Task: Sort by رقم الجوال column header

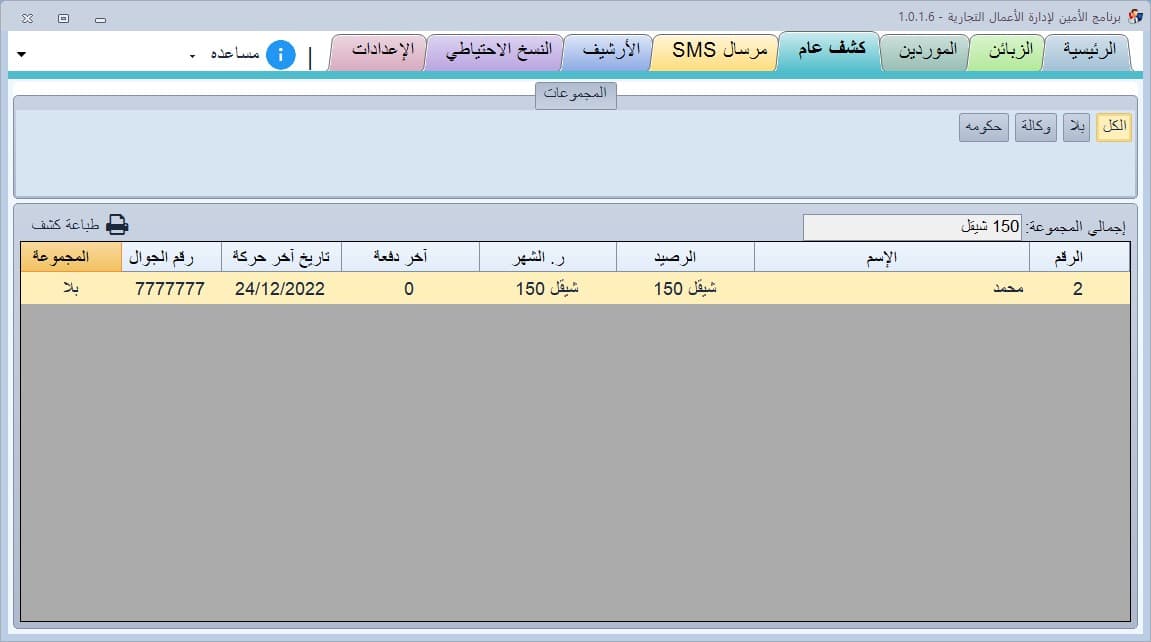Action: [171, 257]
